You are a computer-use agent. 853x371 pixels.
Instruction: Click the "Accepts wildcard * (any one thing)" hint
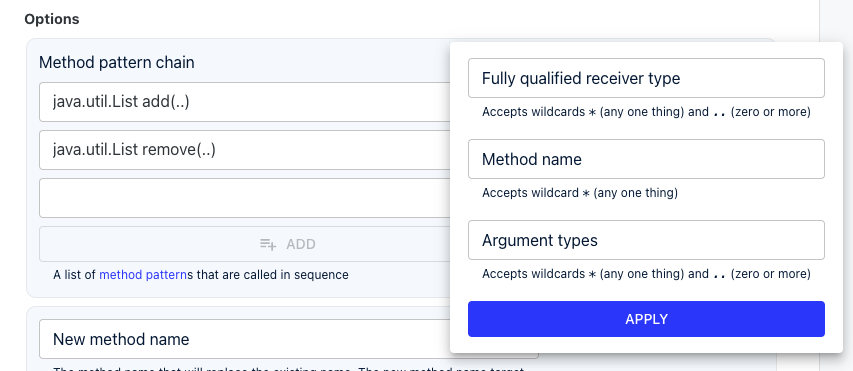580,193
